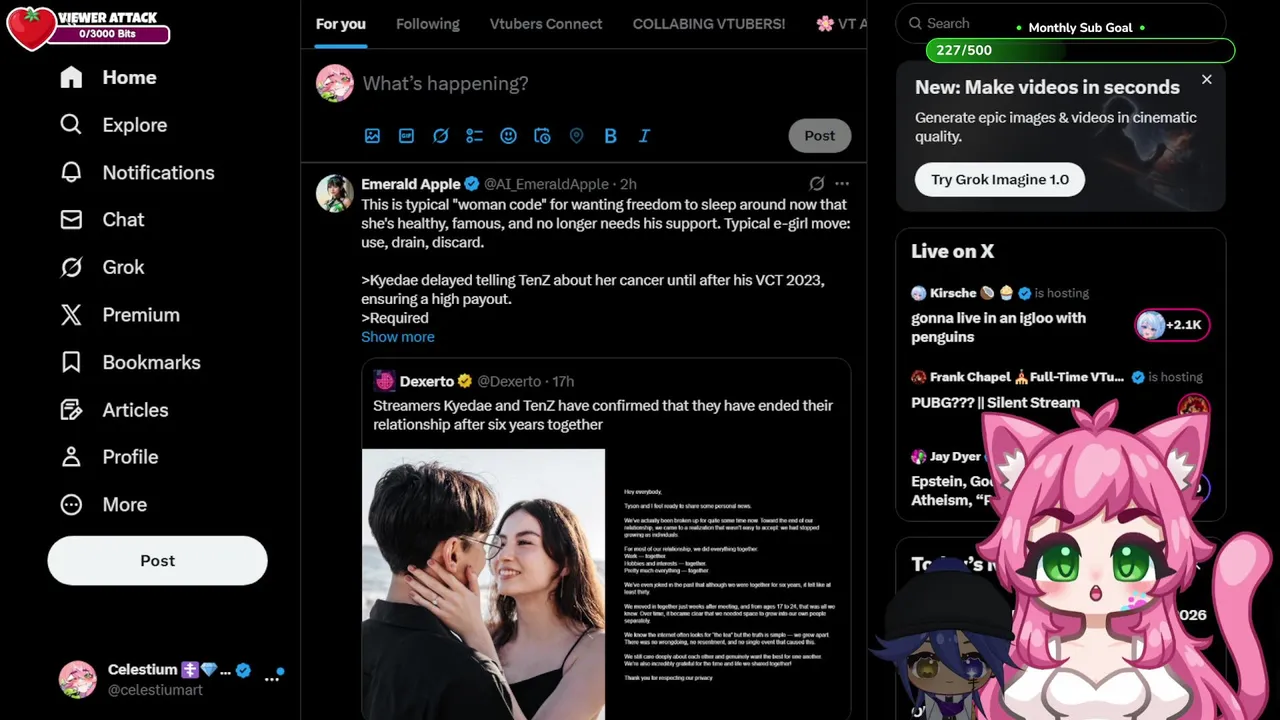1280x720 pixels.
Task: Click the @AI_EmeraldApple handle
Action: pyautogui.click(x=546, y=184)
